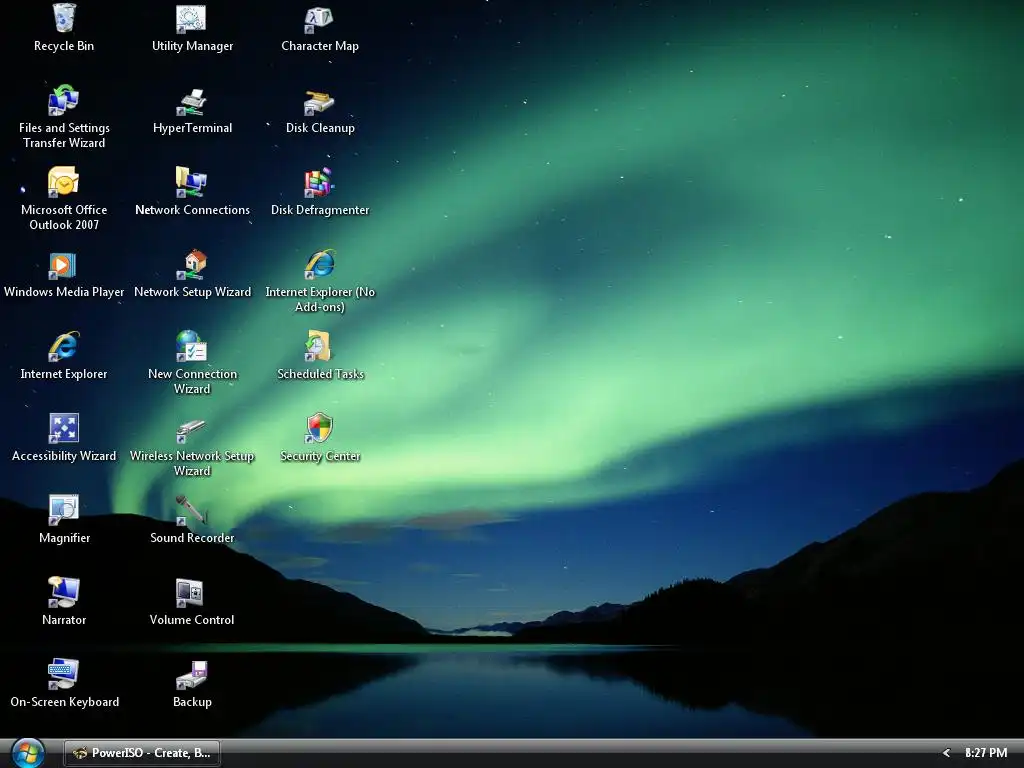1024x768 pixels.
Task: Switch to PowerISO taskbar button
Action: pos(142,753)
